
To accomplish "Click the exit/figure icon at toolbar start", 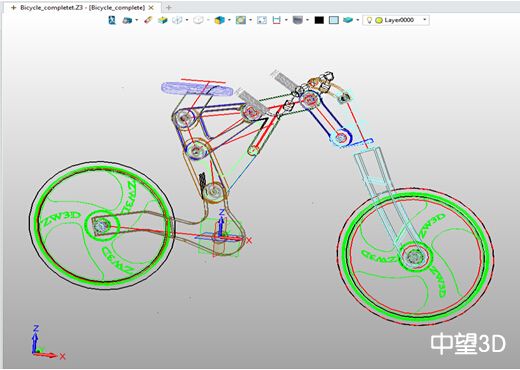I will pos(113,20).
